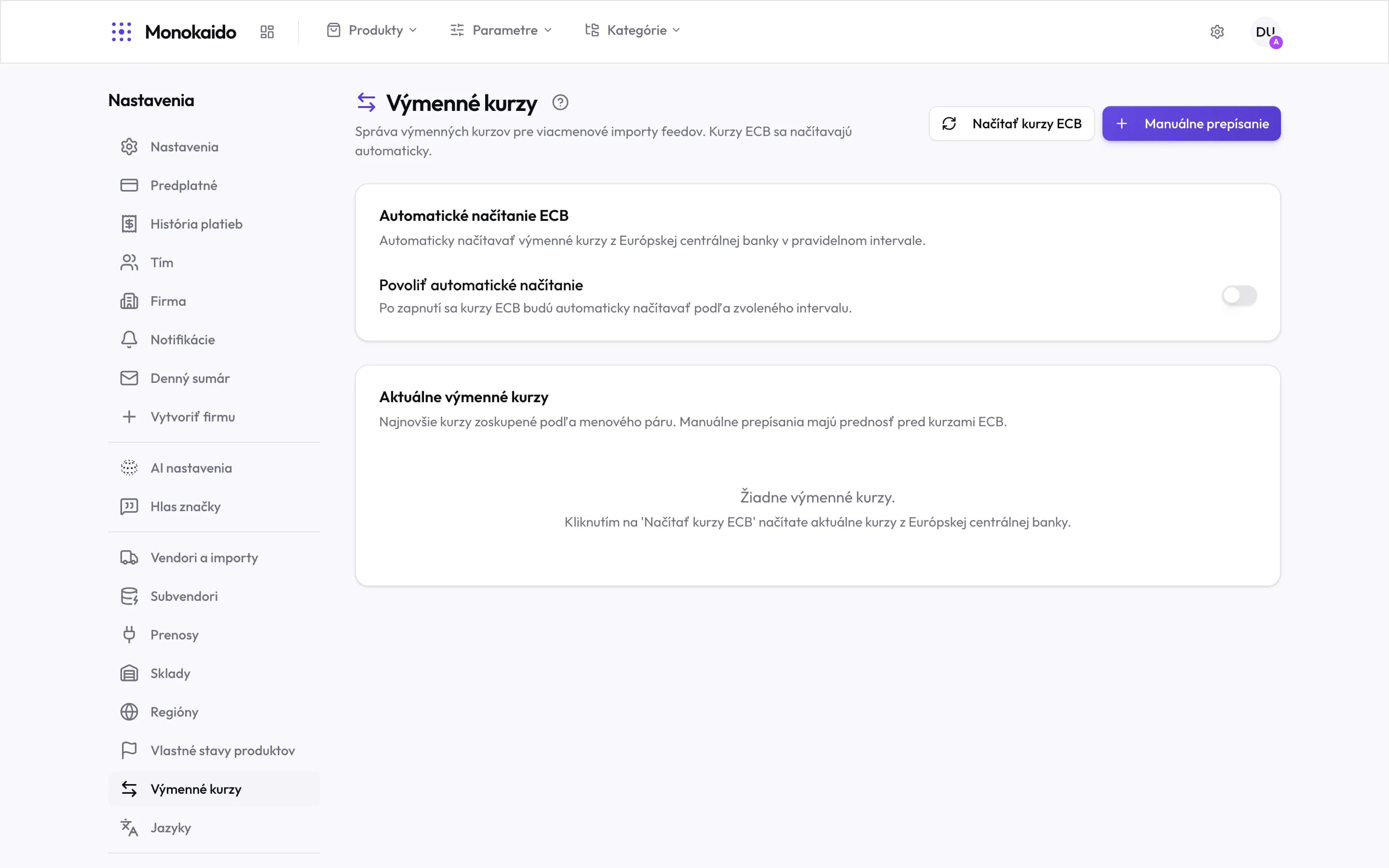The width and height of the screenshot is (1389, 868).
Task: Open the Kategórie menu
Action: tap(632, 30)
